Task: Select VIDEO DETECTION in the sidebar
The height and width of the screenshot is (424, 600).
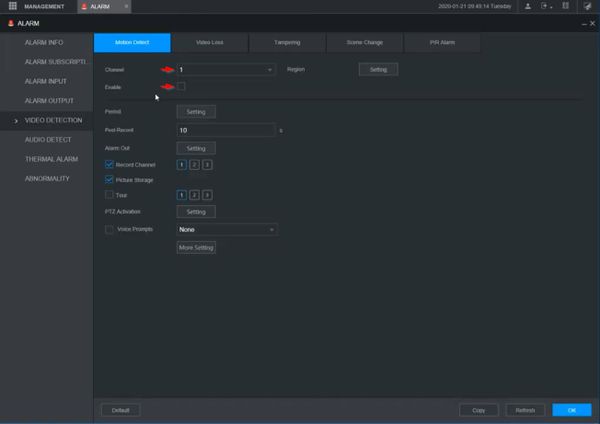Action: point(46,121)
